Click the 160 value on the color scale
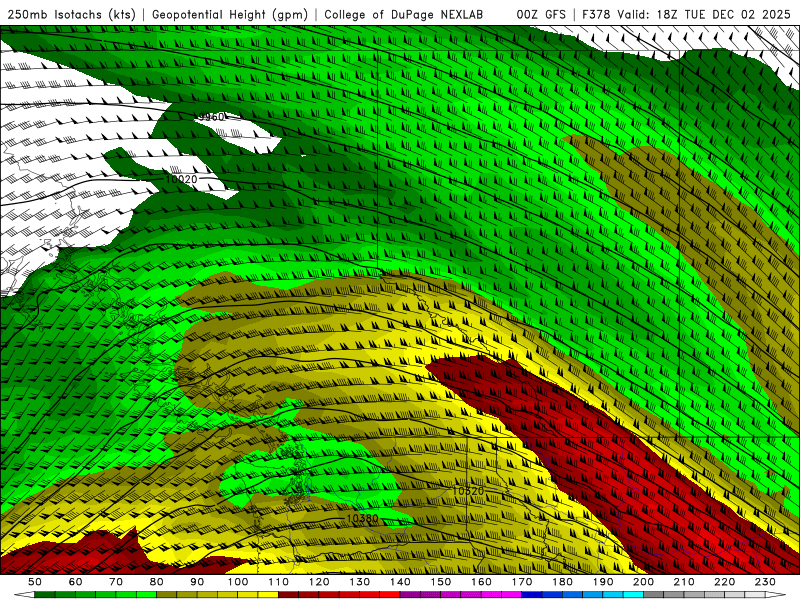The image size is (800, 600). click(x=482, y=582)
